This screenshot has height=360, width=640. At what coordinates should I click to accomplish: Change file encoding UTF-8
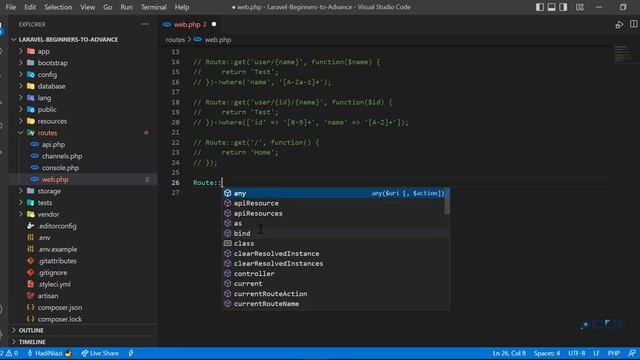pyautogui.click(x=577, y=353)
